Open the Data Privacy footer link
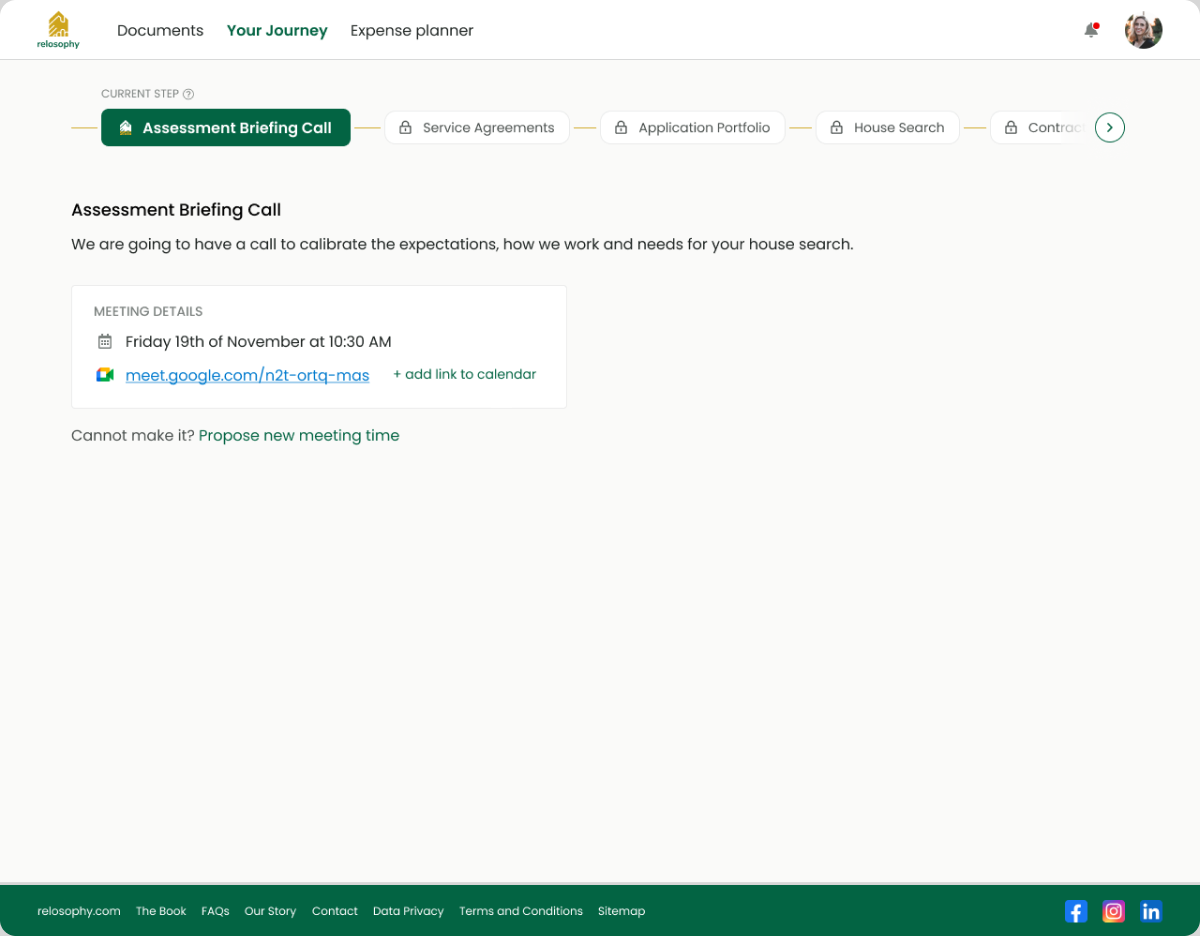1200x936 pixels. pos(408,911)
